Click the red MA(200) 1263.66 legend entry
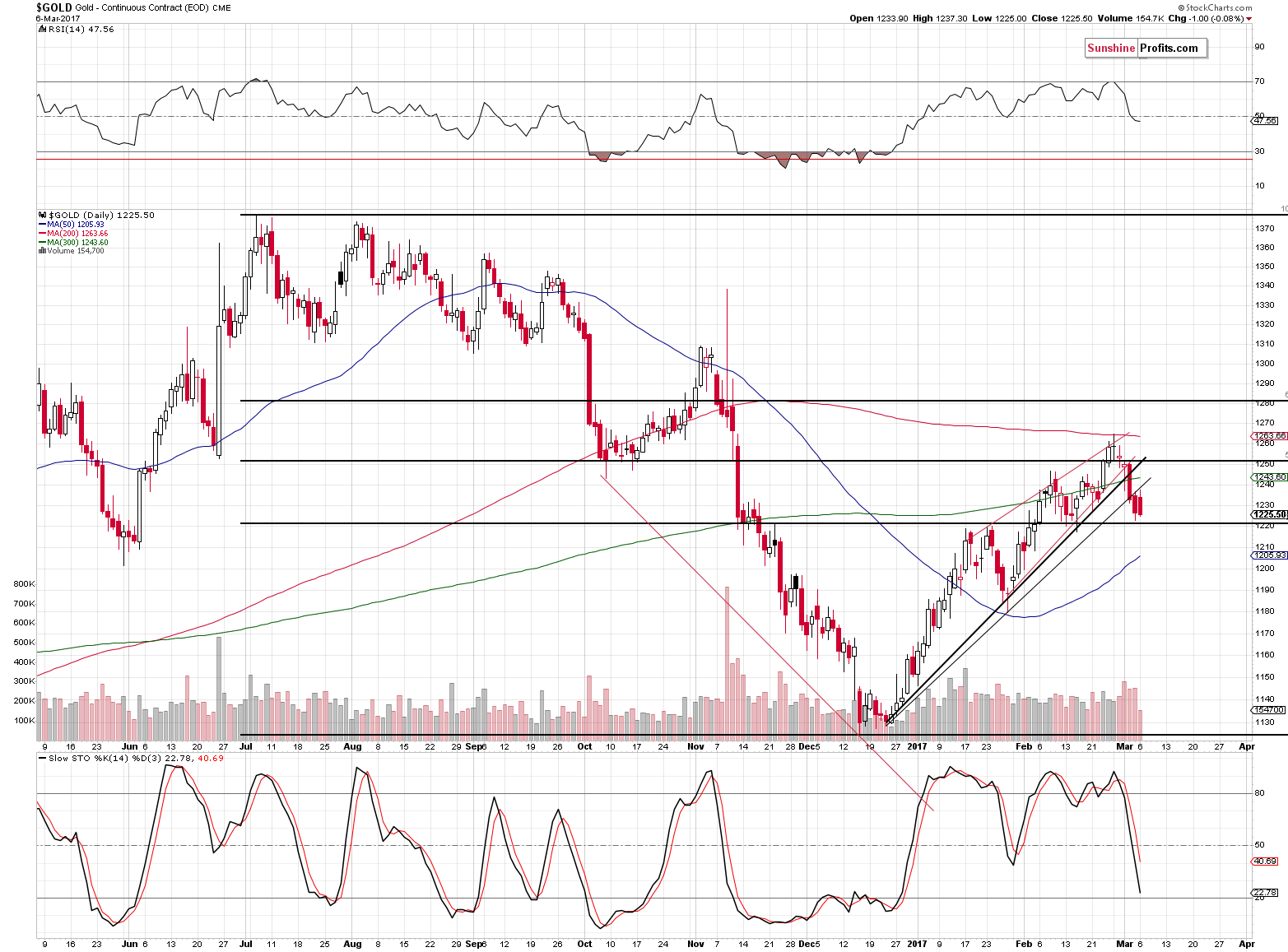This screenshot has height=952, width=1288. point(73,234)
